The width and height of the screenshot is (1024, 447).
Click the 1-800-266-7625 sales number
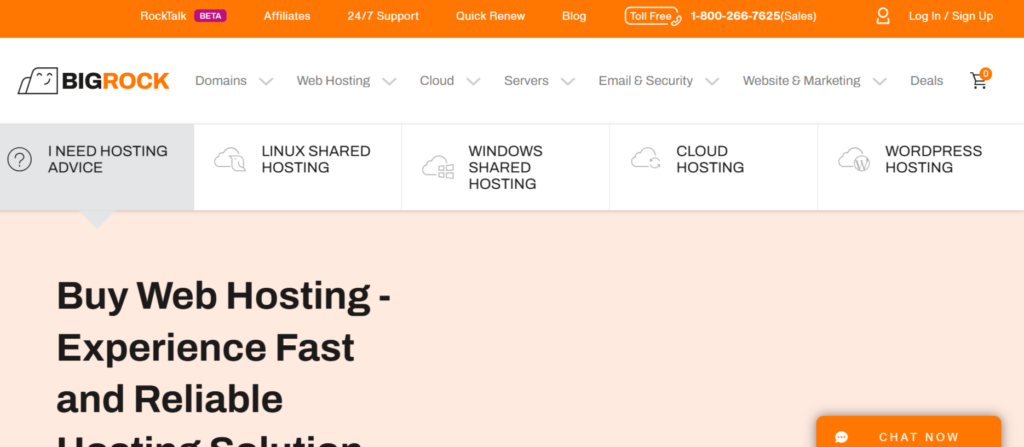pyautogui.click(x=753, y=16)
